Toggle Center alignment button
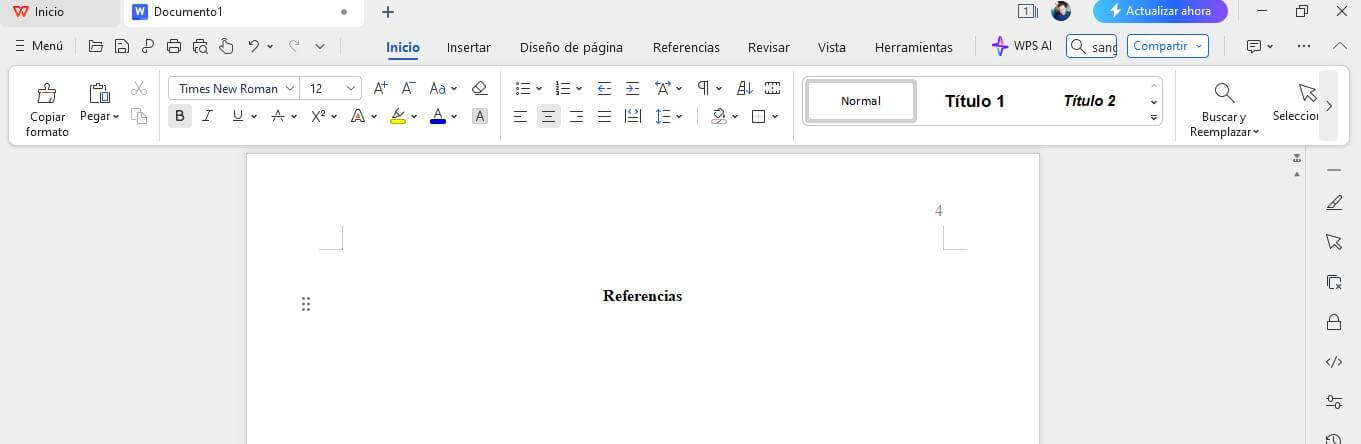 coord(548,116)
